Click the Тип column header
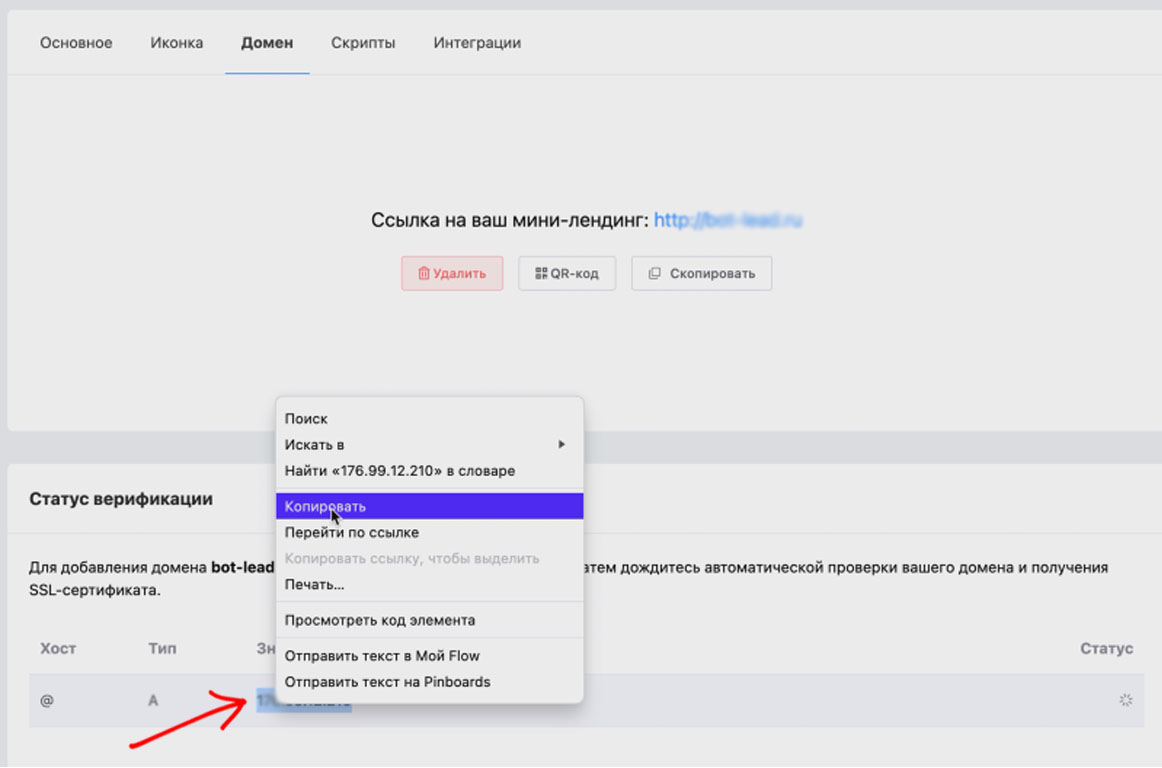 tap(162, 649)
